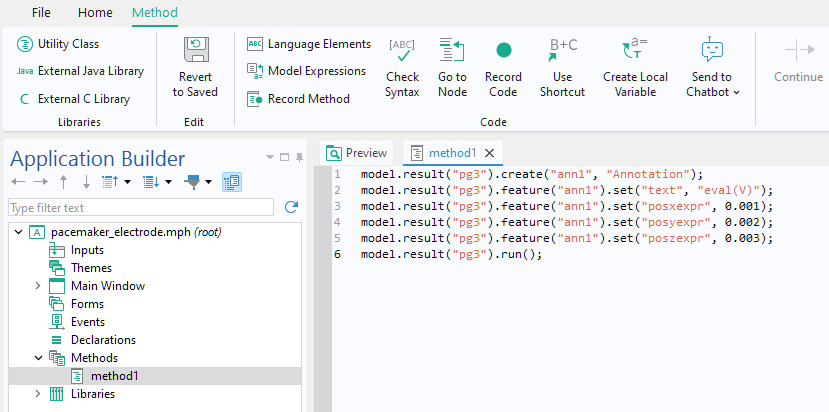The height and width of the screenshot is (412, 829).
Task: Expand the Main Window tree node
Action: click(38, 286)
